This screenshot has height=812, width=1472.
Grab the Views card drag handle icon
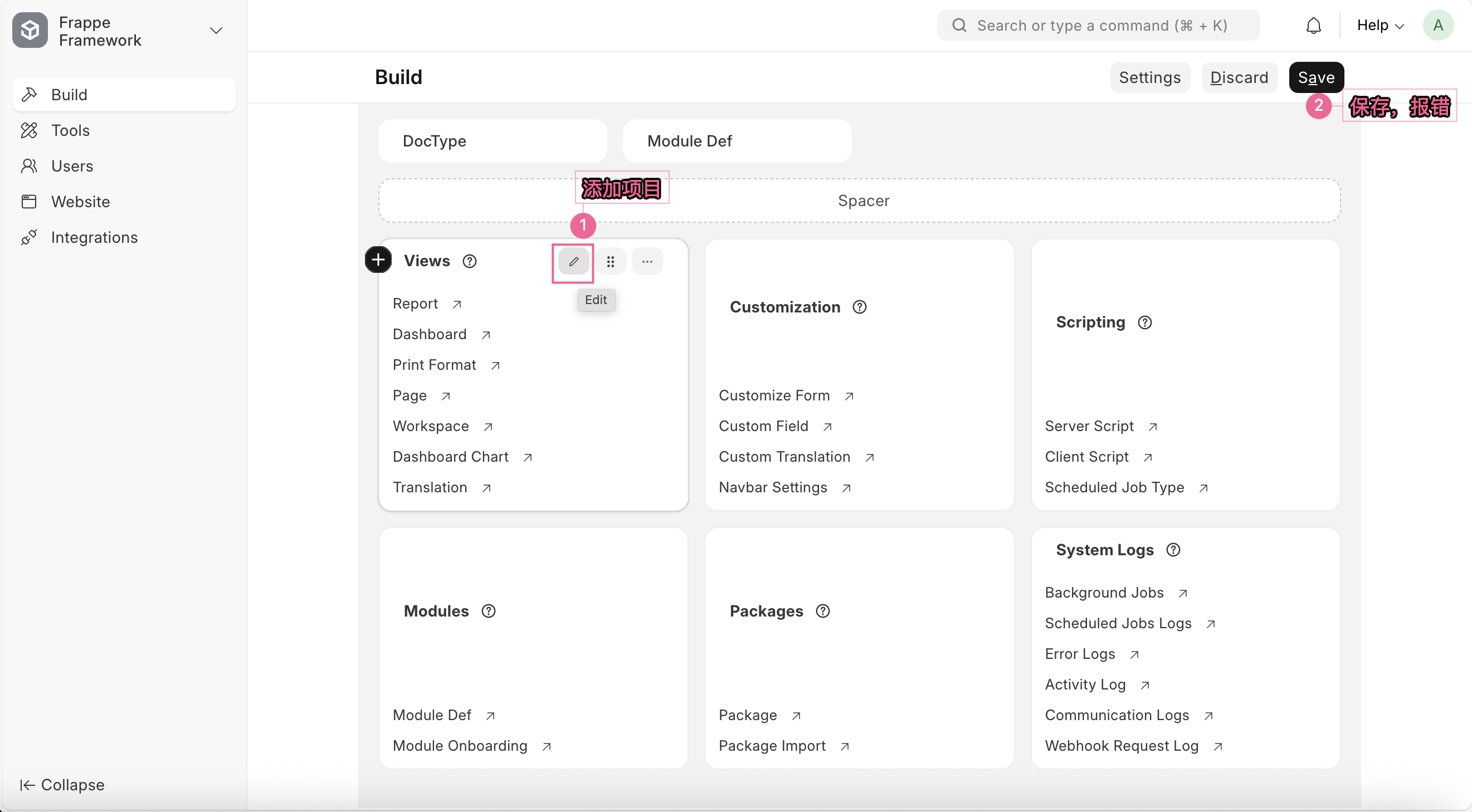(x=610, y=262)
